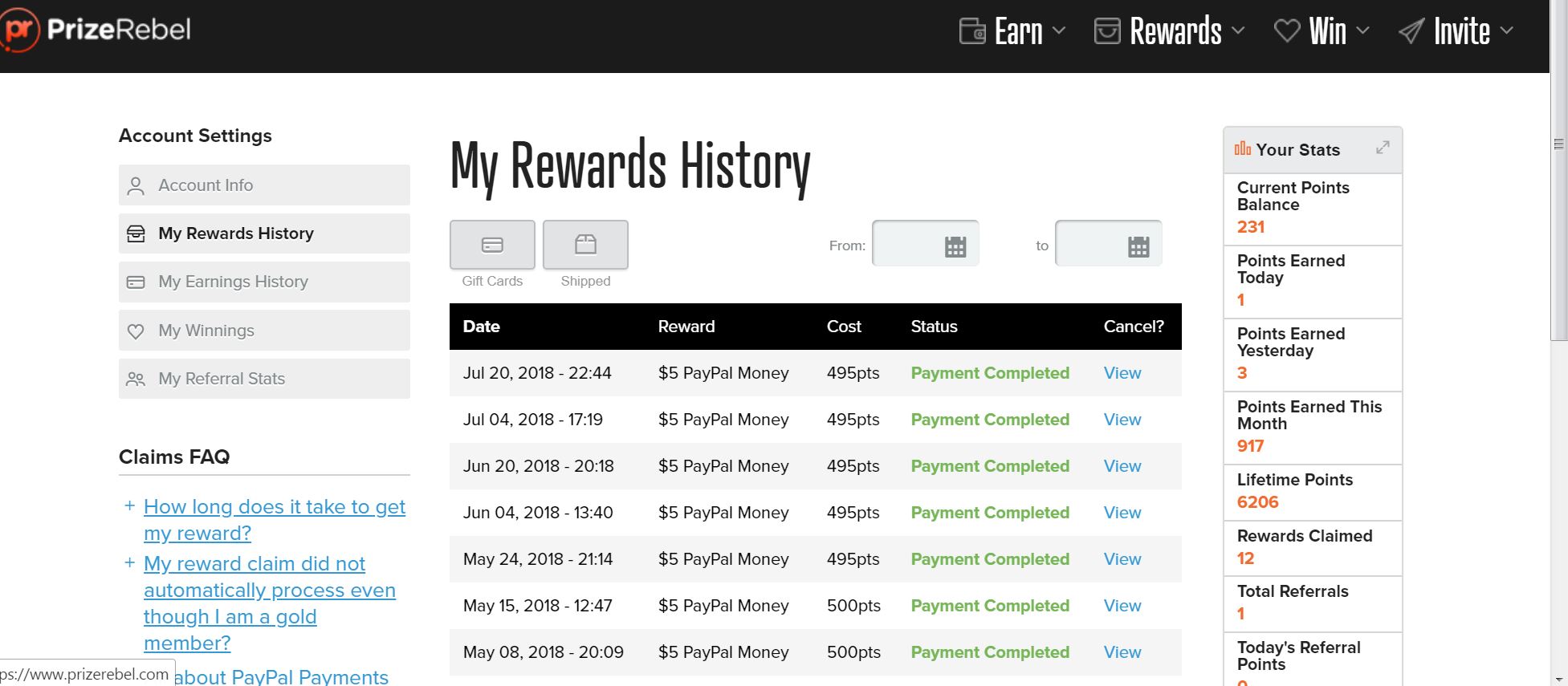Filter rewards by Shipped items
Image resolution: width=1568 pixels, height=686 pixels.
[585, 245]
